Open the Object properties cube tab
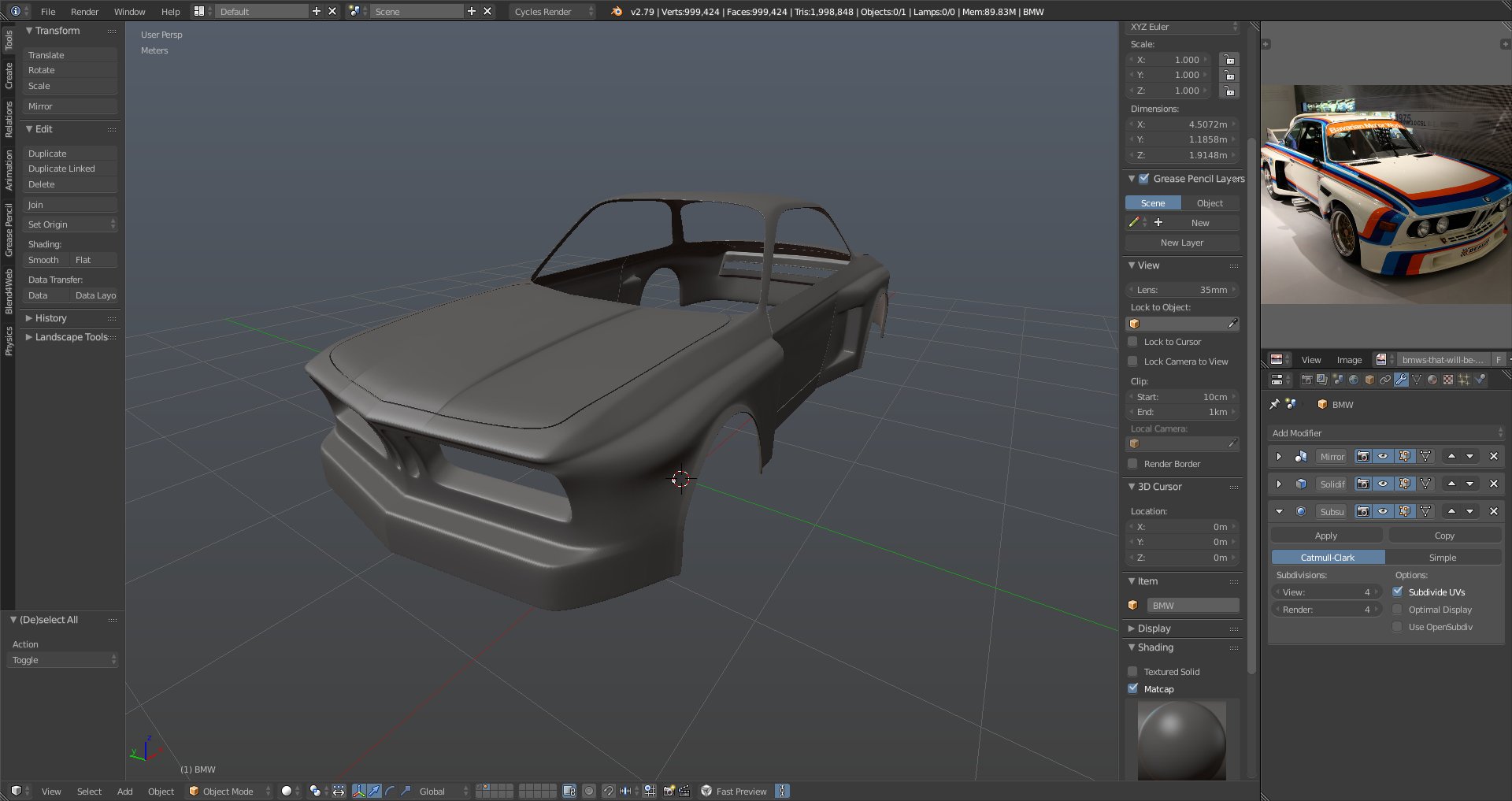Screen dimensions: 1512x801 click(x=1369, y=380)
